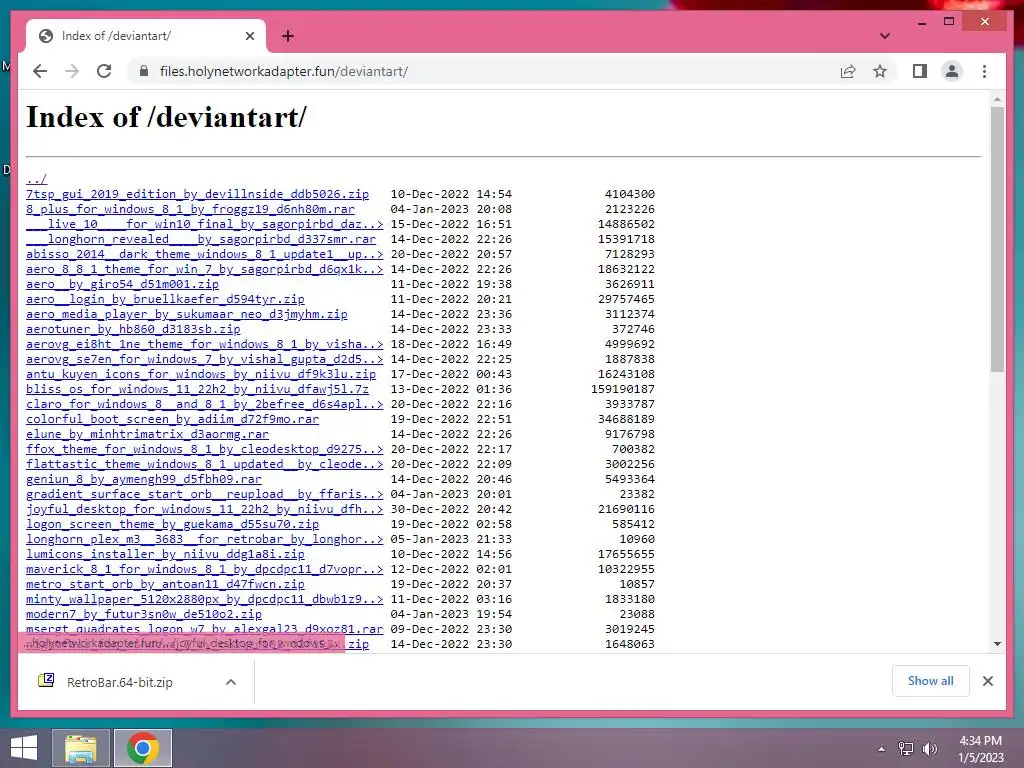Open bliss_os for windows 11 7z link
Image resolution: width=1024 pixels, height=768 pixels.
click(x=197, y=389)
